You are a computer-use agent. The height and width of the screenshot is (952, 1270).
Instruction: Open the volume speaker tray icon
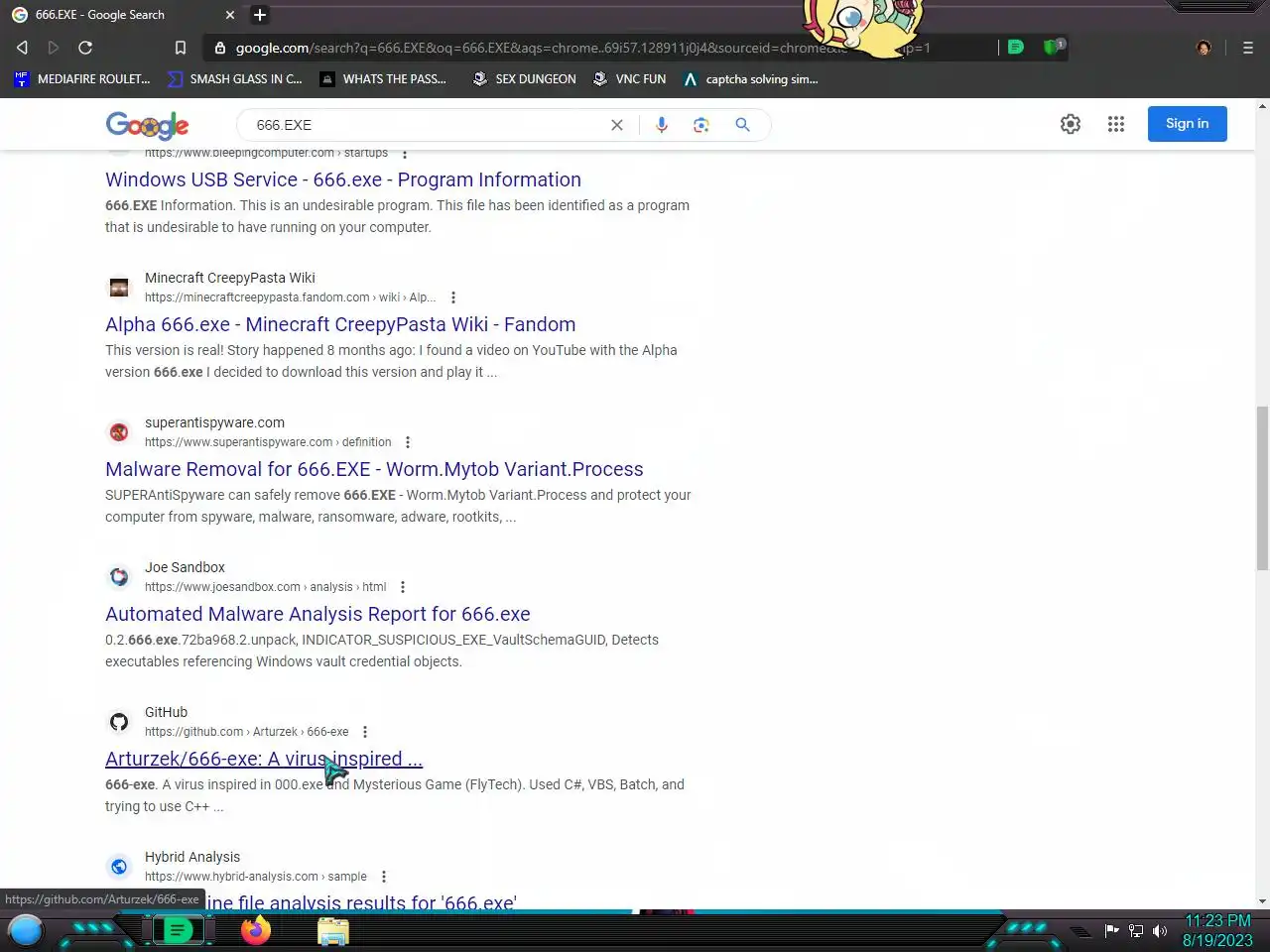click(1159, 930)
